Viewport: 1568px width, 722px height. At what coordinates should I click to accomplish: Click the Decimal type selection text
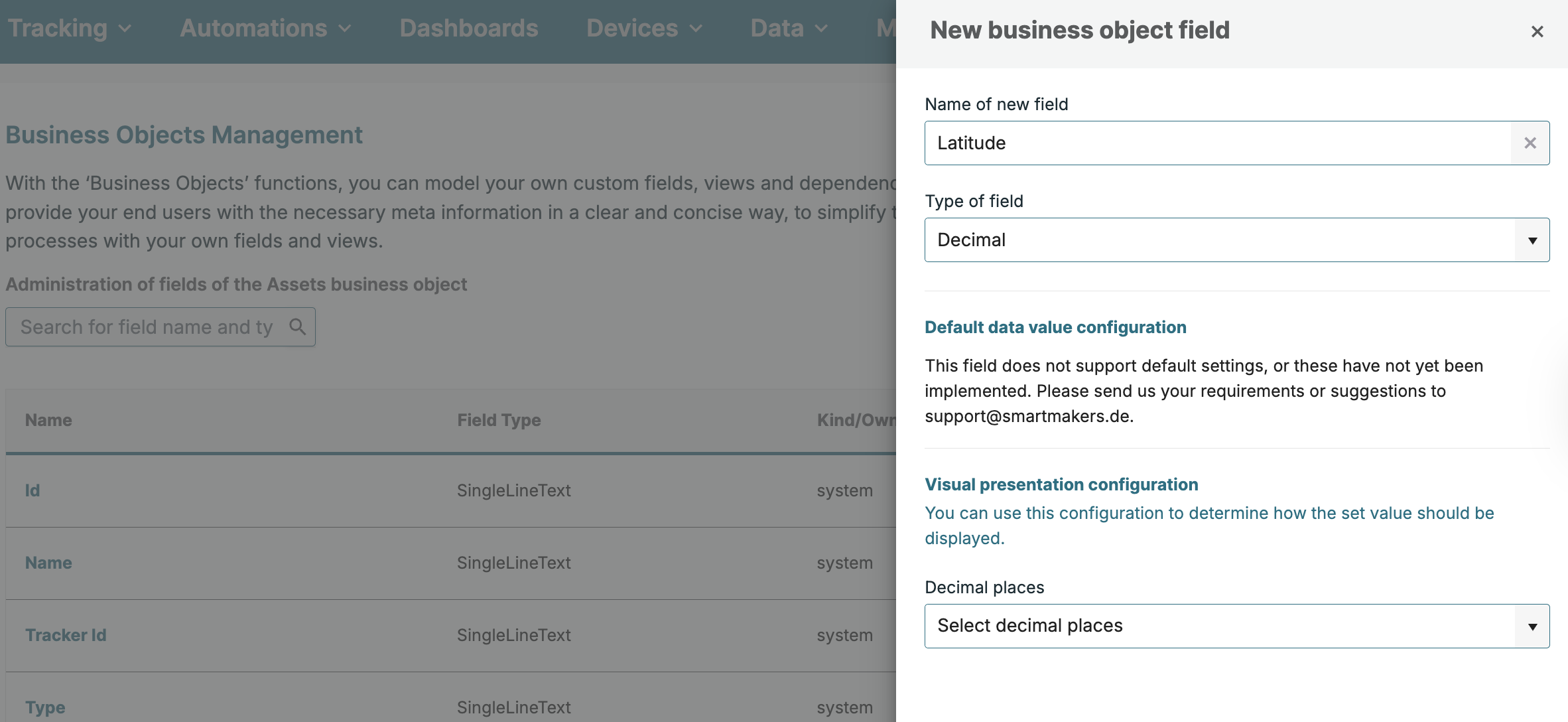coord(971,240)
